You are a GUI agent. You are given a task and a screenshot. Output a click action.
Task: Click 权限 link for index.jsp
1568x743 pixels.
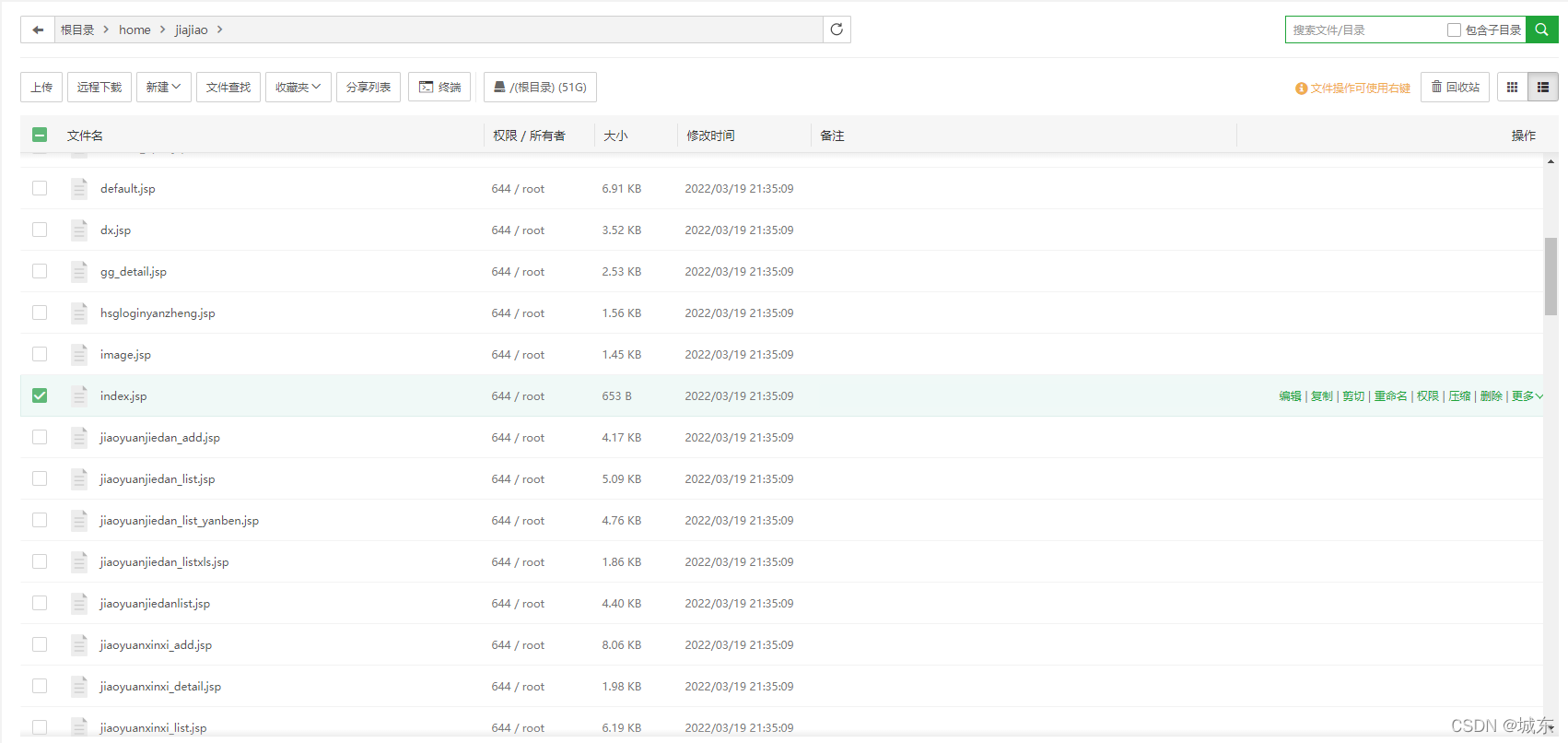(x=1428, y=396)
